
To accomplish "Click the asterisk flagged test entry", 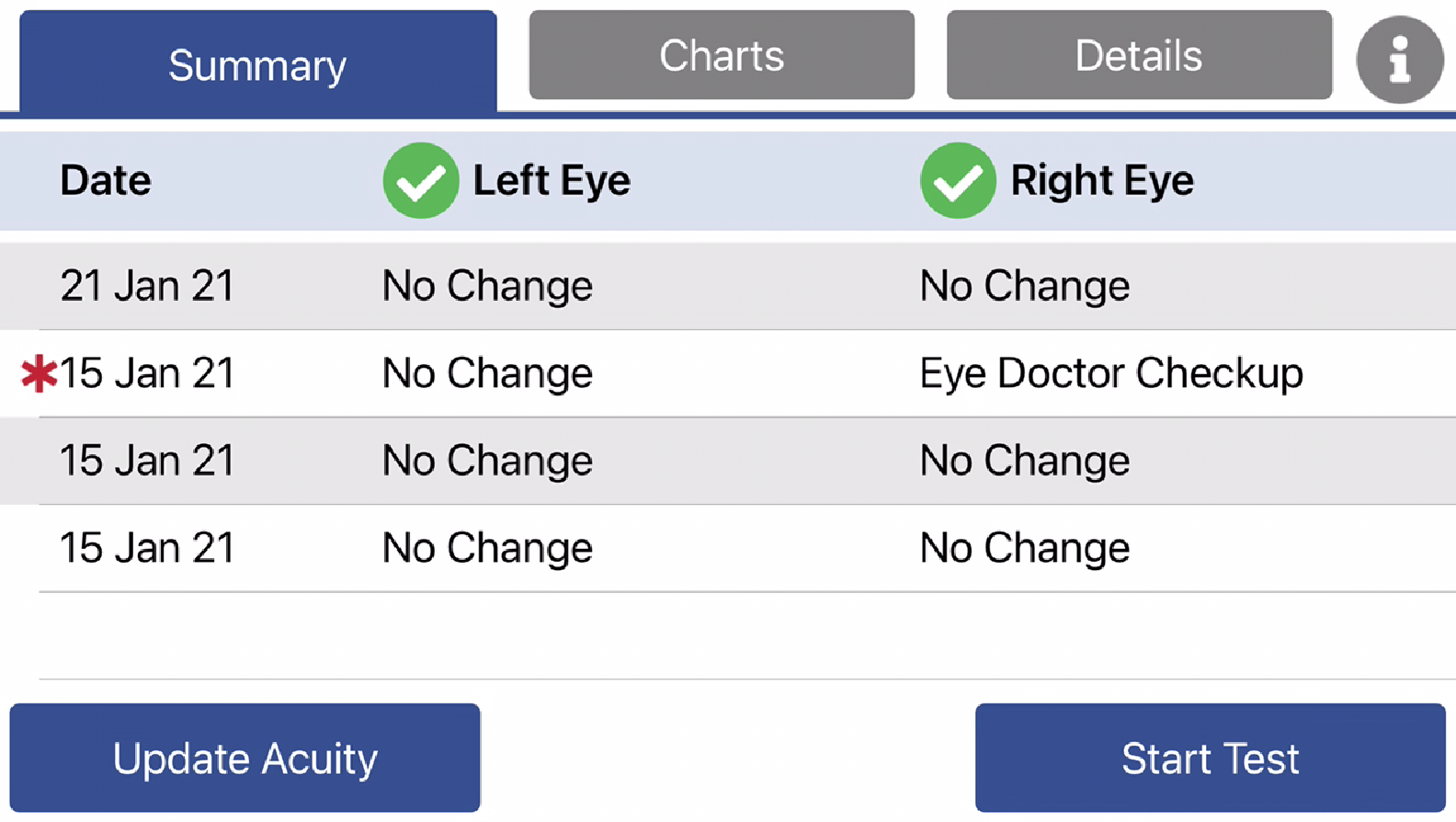I will click(643, 372).
